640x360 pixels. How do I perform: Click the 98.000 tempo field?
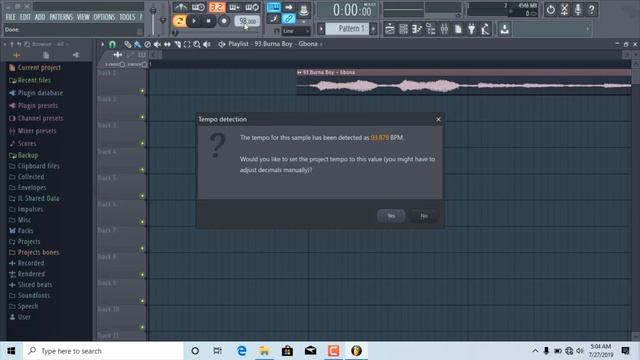(247, 21)
